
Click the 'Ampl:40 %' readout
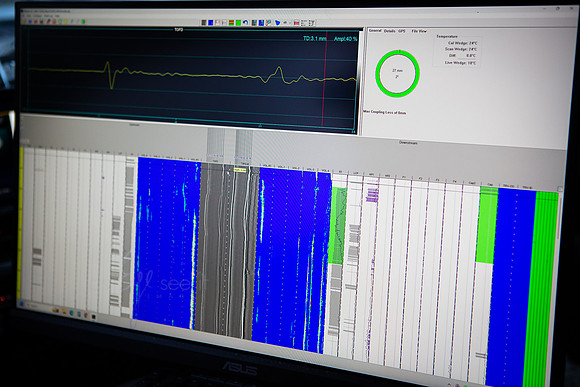(x=345, y=39)
